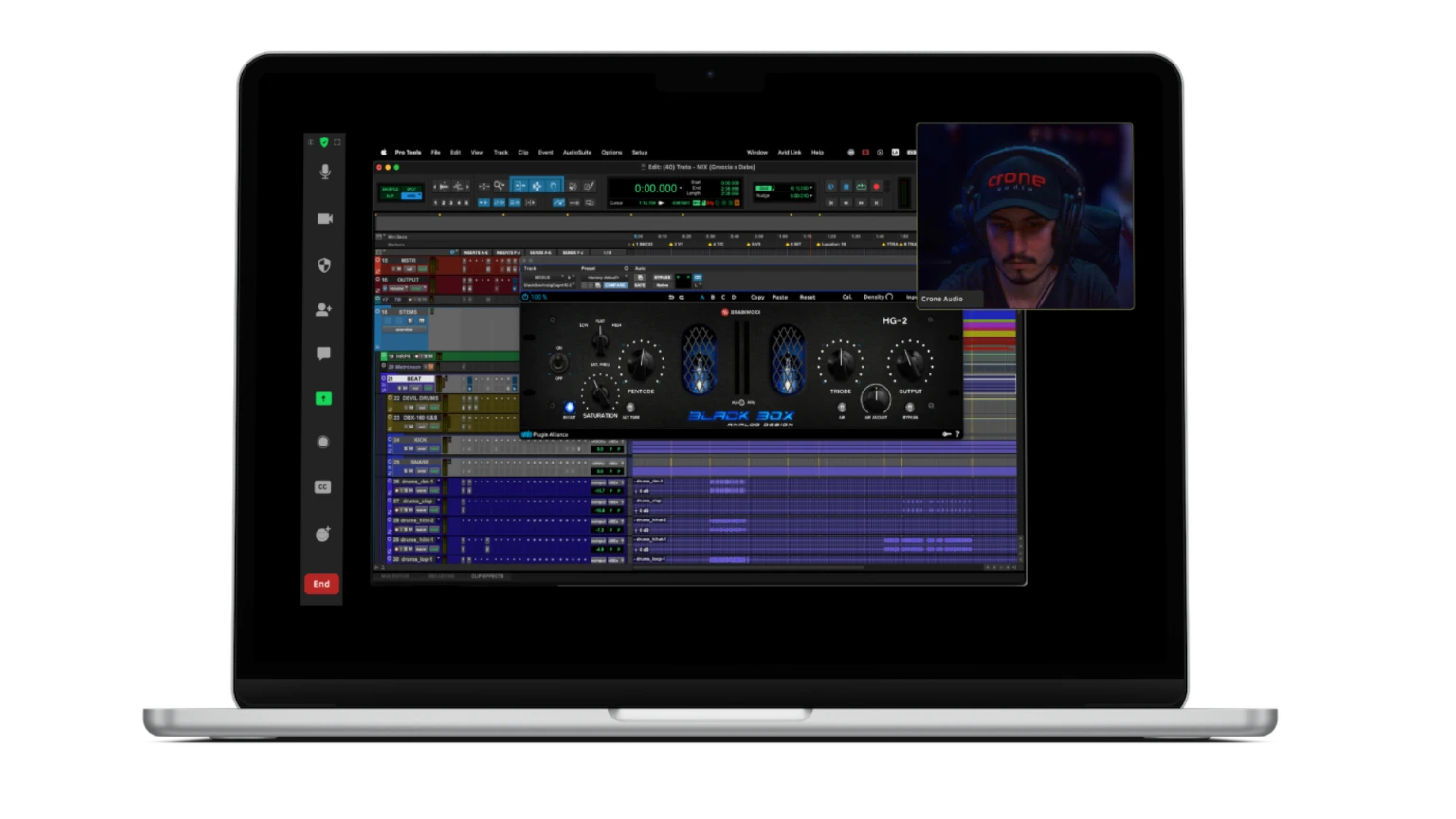Image resolution: width=1456 pixels, height=819 pixels.
Task: Undo in the HG-2 plugin toolbar
Action: 671,297
